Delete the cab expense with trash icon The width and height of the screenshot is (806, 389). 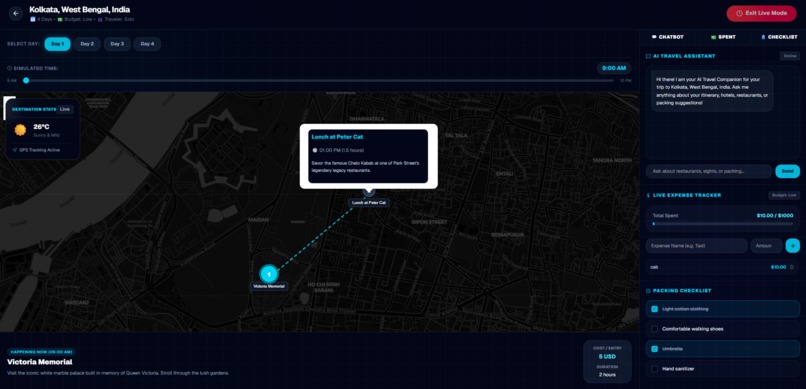(792, 267)
